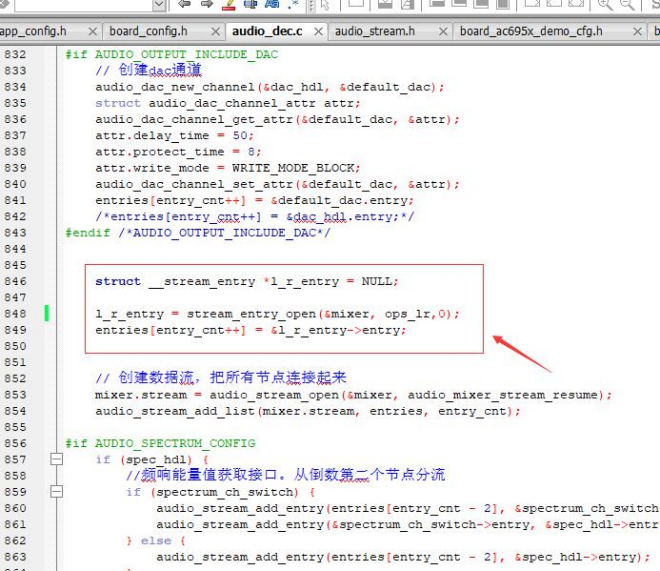This screenshot has width=660, height=571.
Task: Select the highlight marker icon
Action: click(x=229, y=4)
